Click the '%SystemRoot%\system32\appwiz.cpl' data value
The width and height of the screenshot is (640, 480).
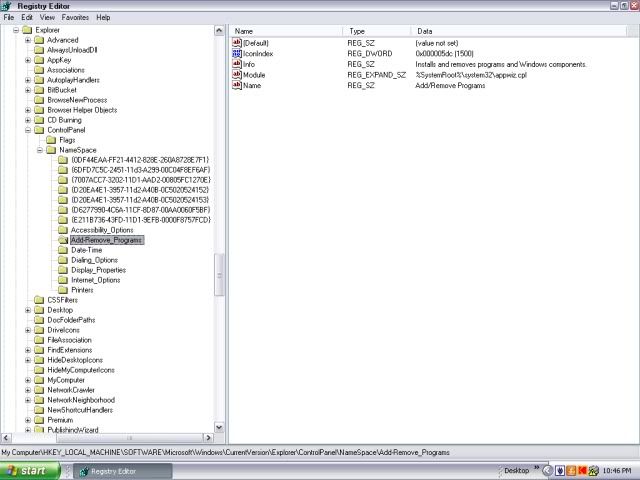pyautogui.click(x=471, y=75)
